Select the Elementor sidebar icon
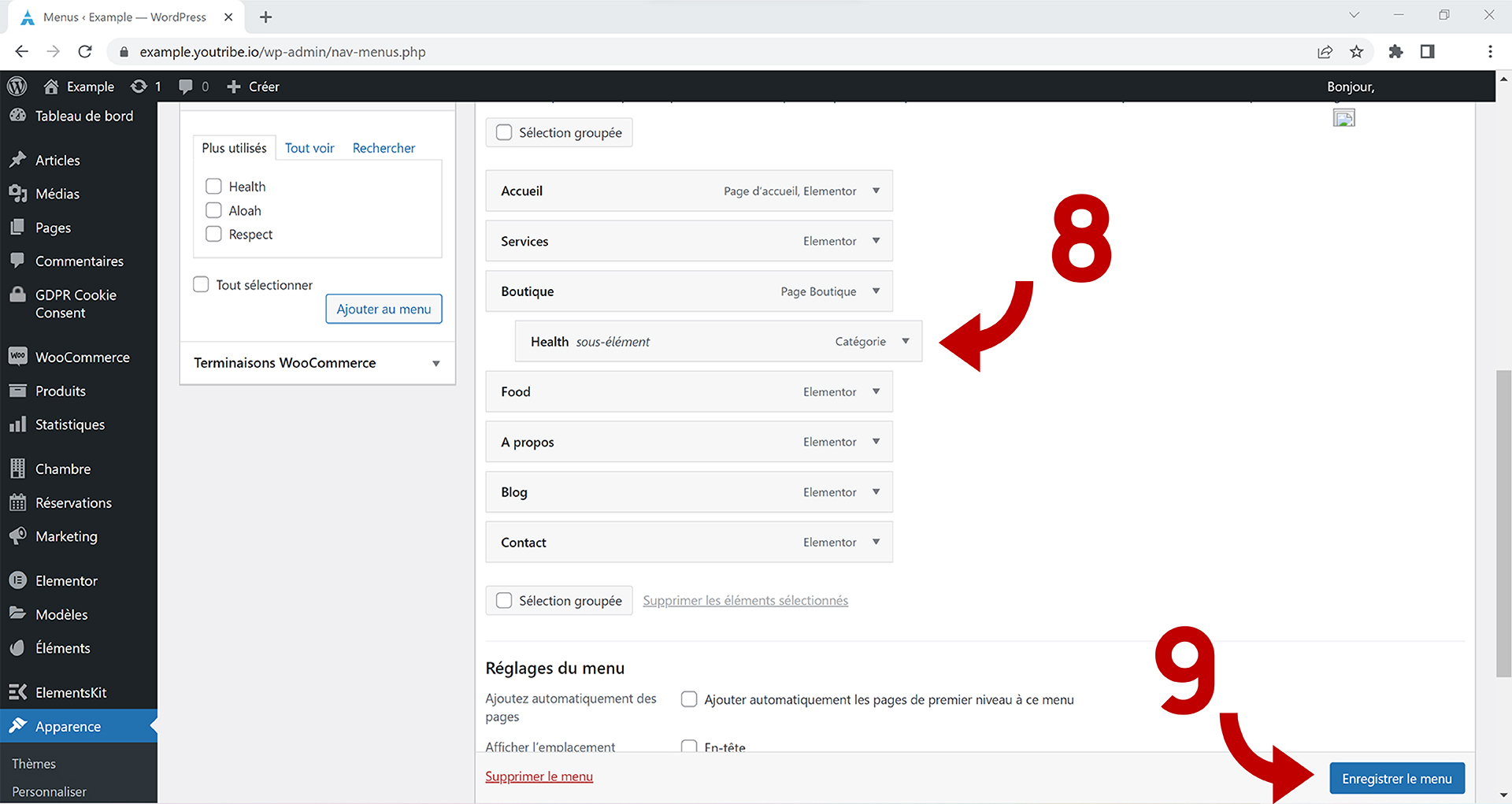The height and width of the screenshot is (804, 1512). click(x=17, y=580)
